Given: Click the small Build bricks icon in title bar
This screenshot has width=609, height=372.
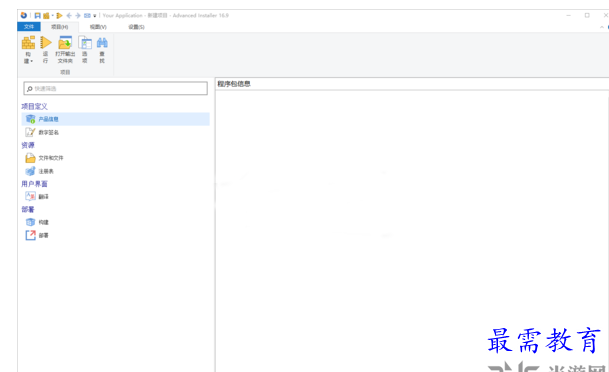Looking at the screenshot, I should point(46,16).
